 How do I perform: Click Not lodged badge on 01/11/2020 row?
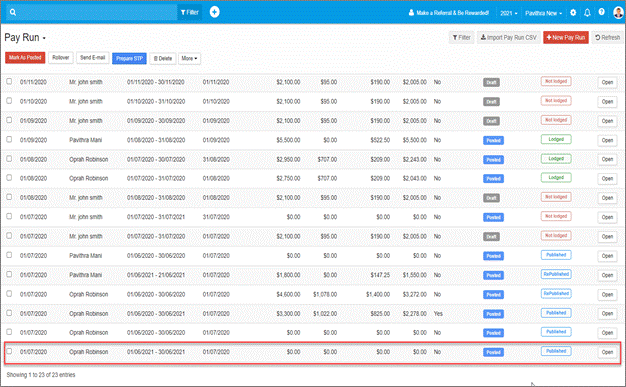(556, 81)
